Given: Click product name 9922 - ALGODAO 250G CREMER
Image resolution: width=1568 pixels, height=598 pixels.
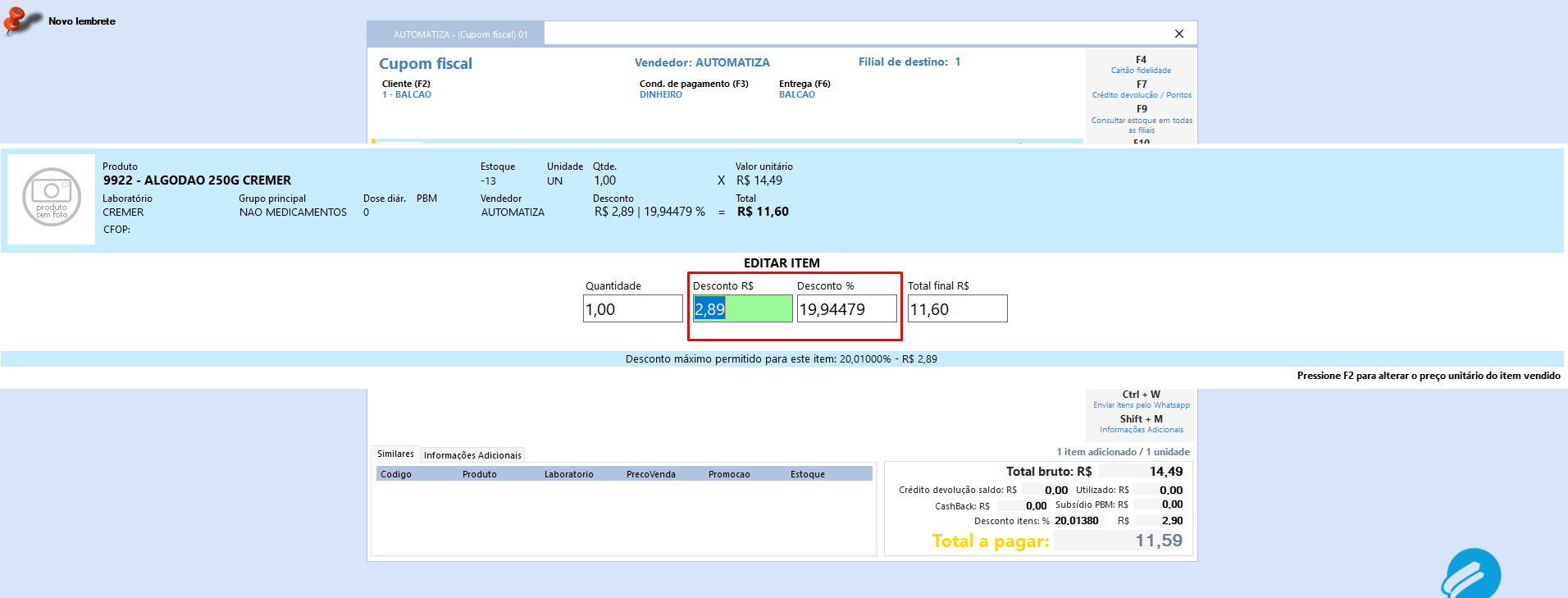Looking at the screenshot, I should [x=197, y=180].
